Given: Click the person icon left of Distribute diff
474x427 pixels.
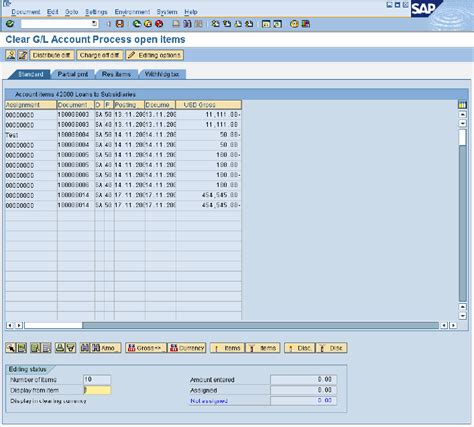Looking at the screenshot, I should tap(11, 55).
